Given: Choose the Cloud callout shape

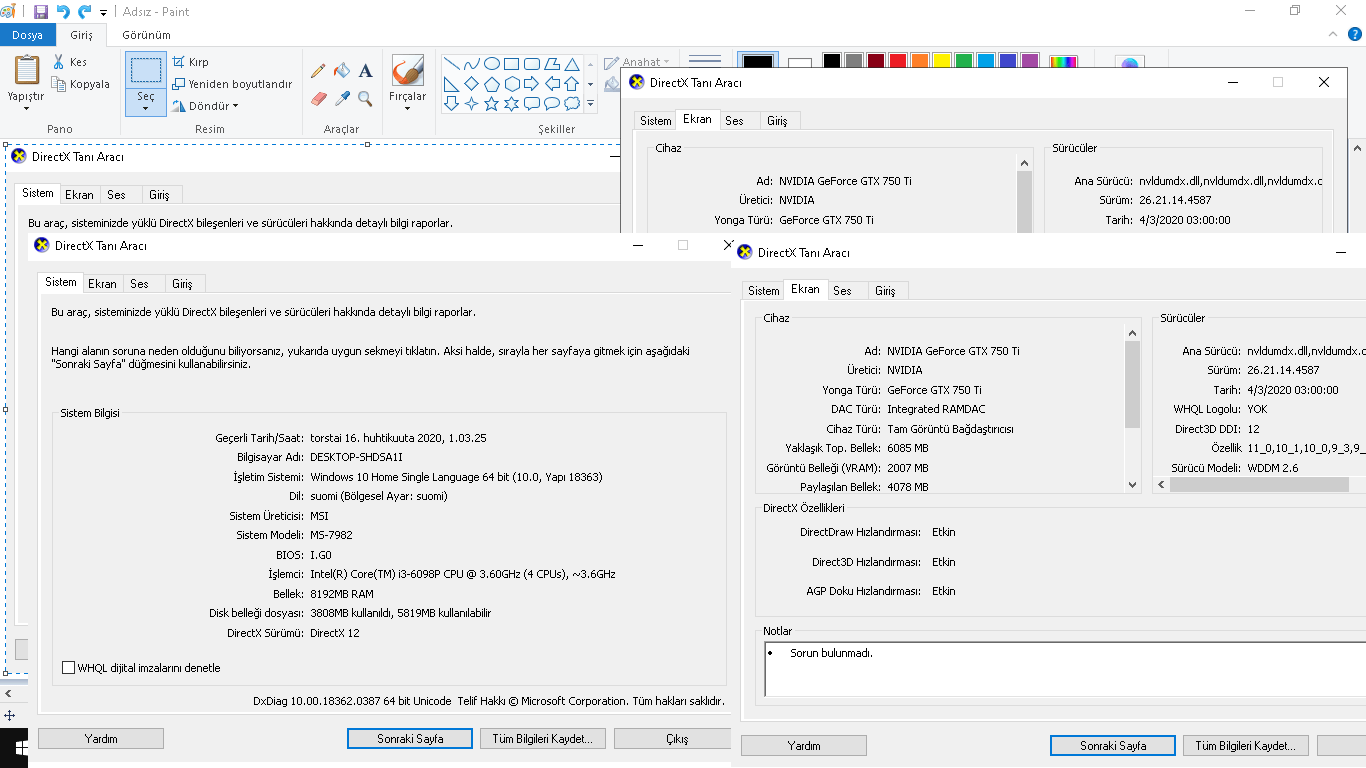Looking at the screenshot, I should tap(571, 103).
